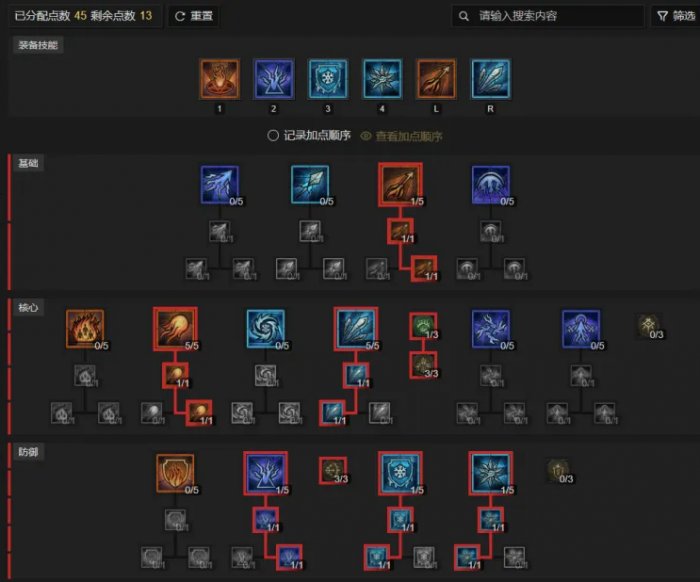This screenshot has height=582, width=700.
Task: Focus the 请输入搜索内容 search field
Action: tap(548, 16)
